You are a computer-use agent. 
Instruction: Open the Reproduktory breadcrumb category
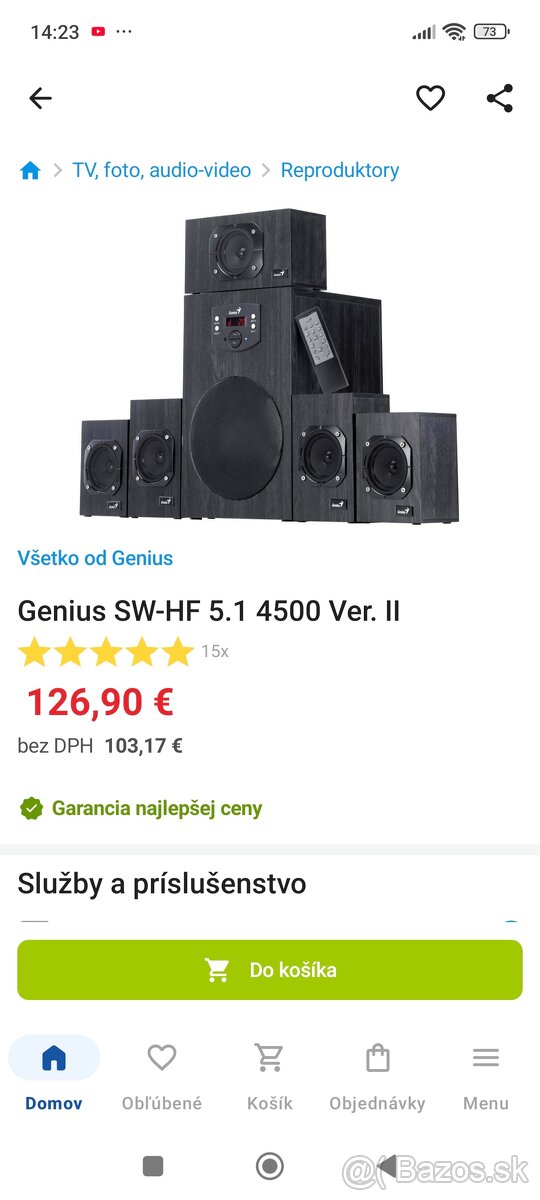point(340,170)
